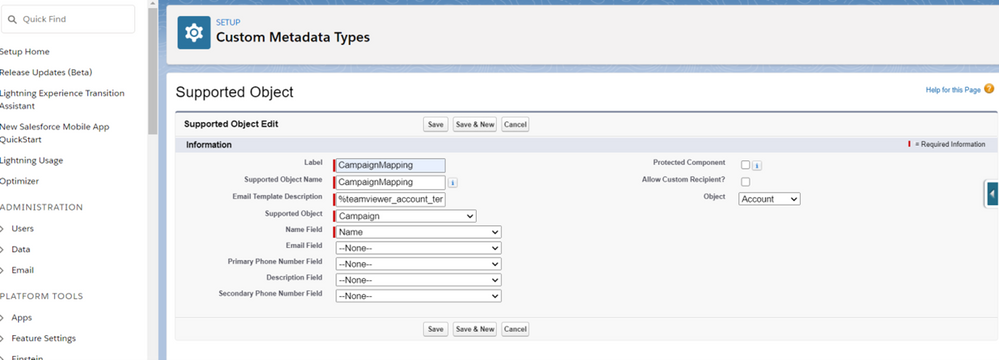Click the Quick Find search icon
The height and width of the screenshot is (360, 999).
coord(12,20)
